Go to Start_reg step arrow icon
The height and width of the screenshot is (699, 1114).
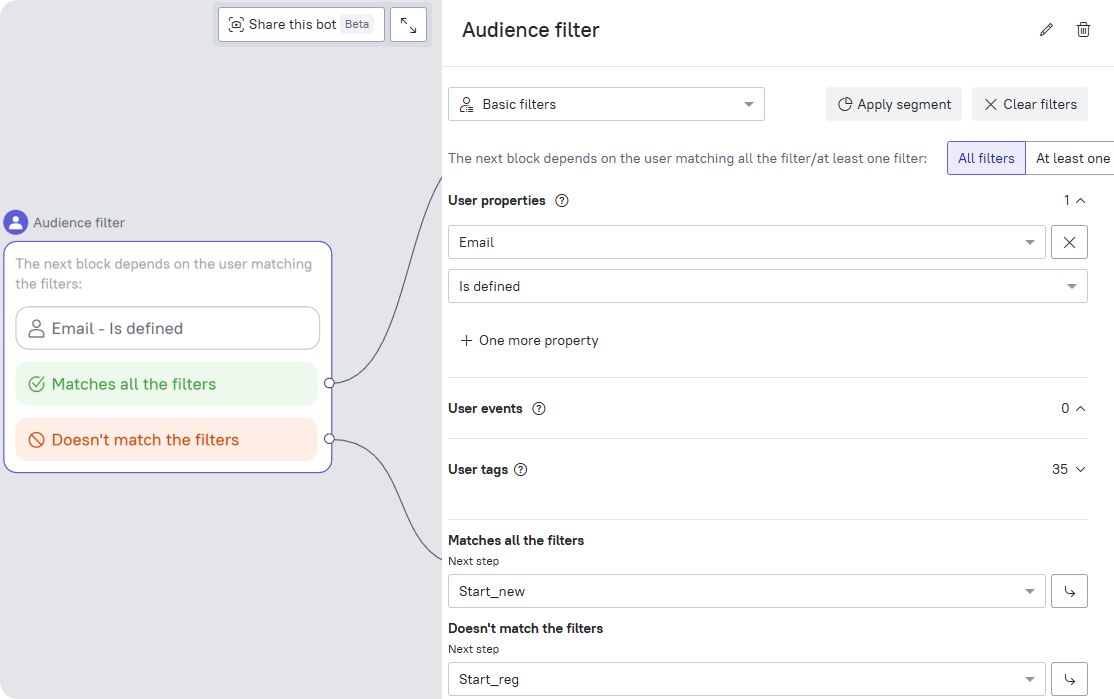pos(1069,679)
